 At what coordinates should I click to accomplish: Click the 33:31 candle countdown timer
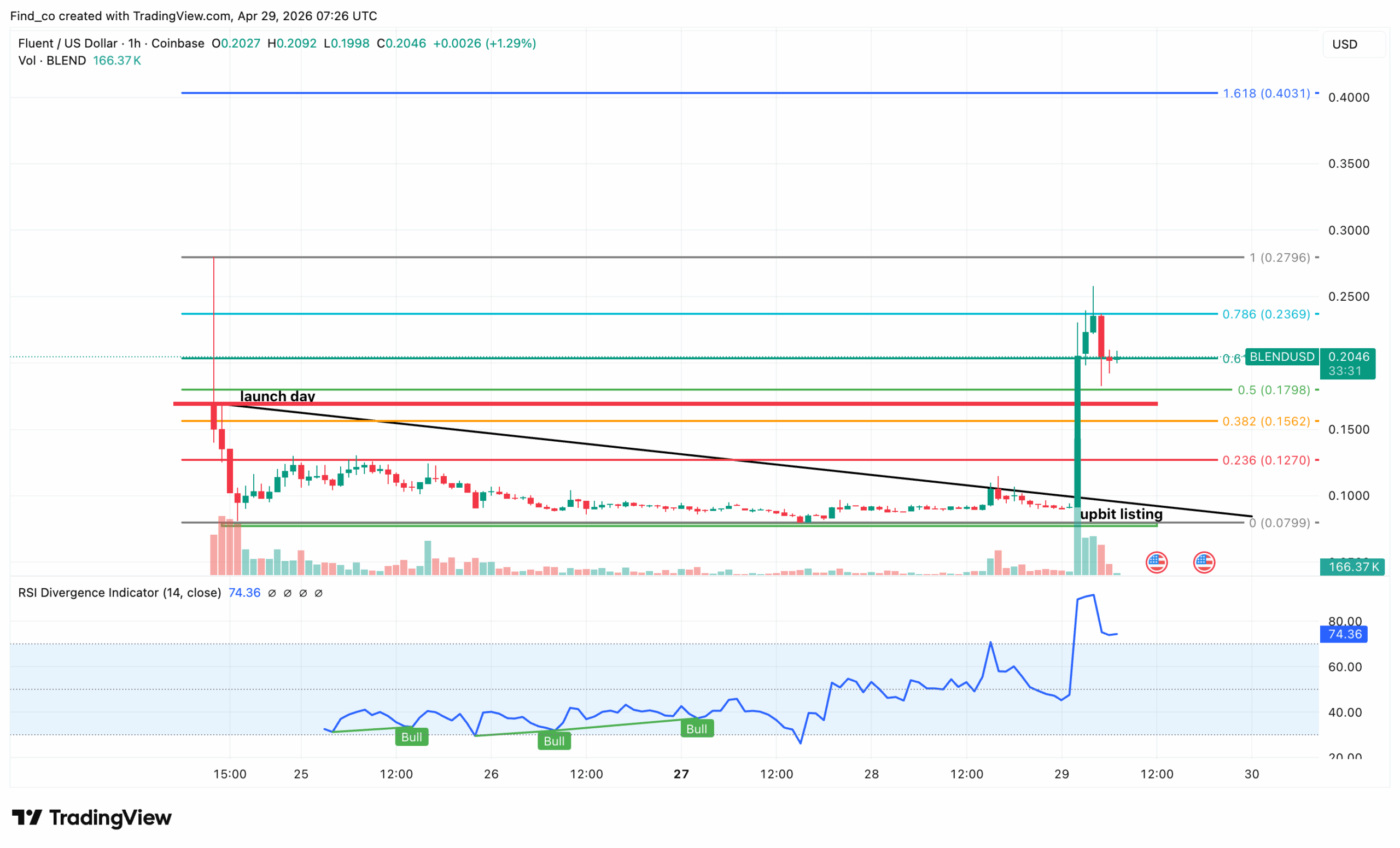coord(1344,371)
